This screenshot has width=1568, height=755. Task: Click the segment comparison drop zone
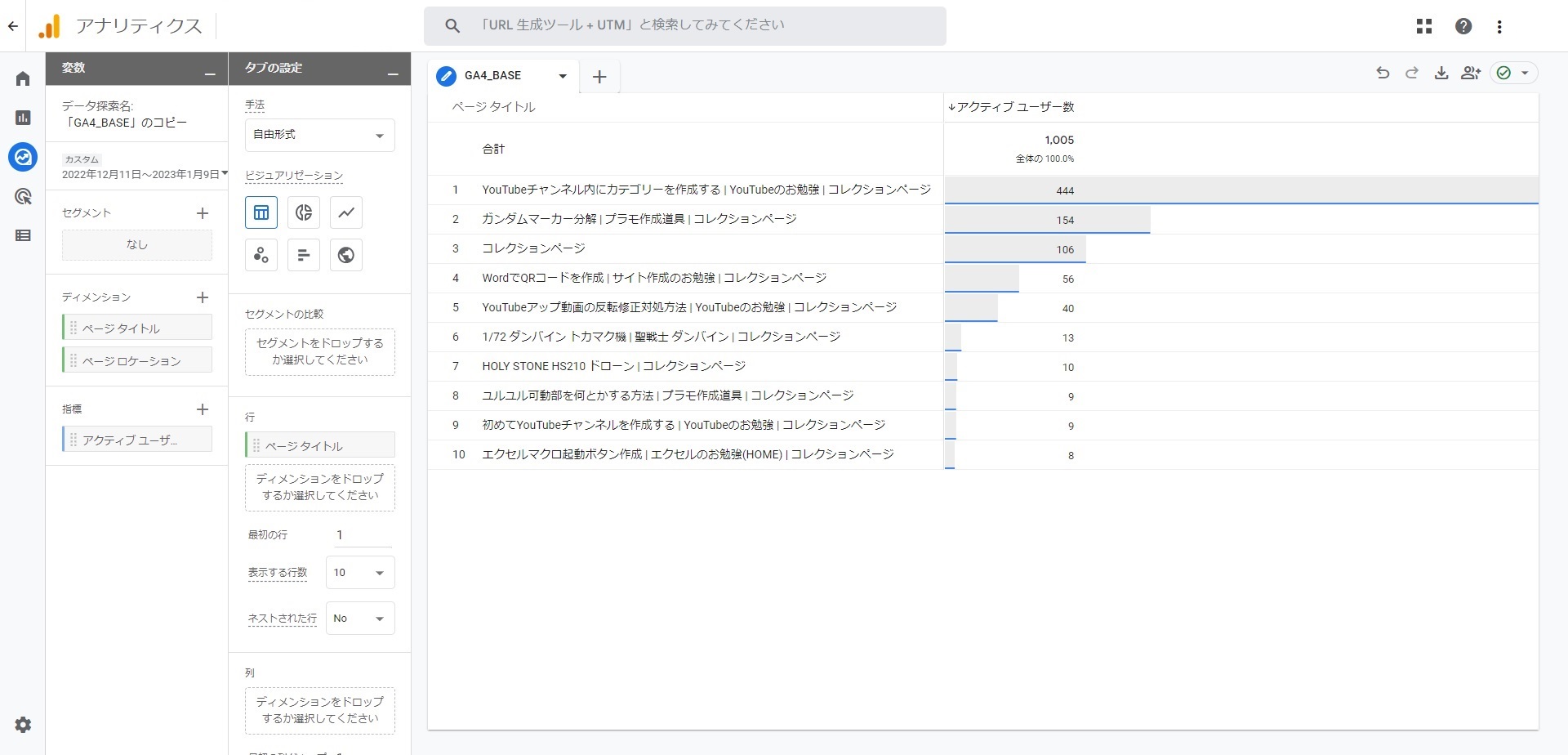tap(320, 352)
